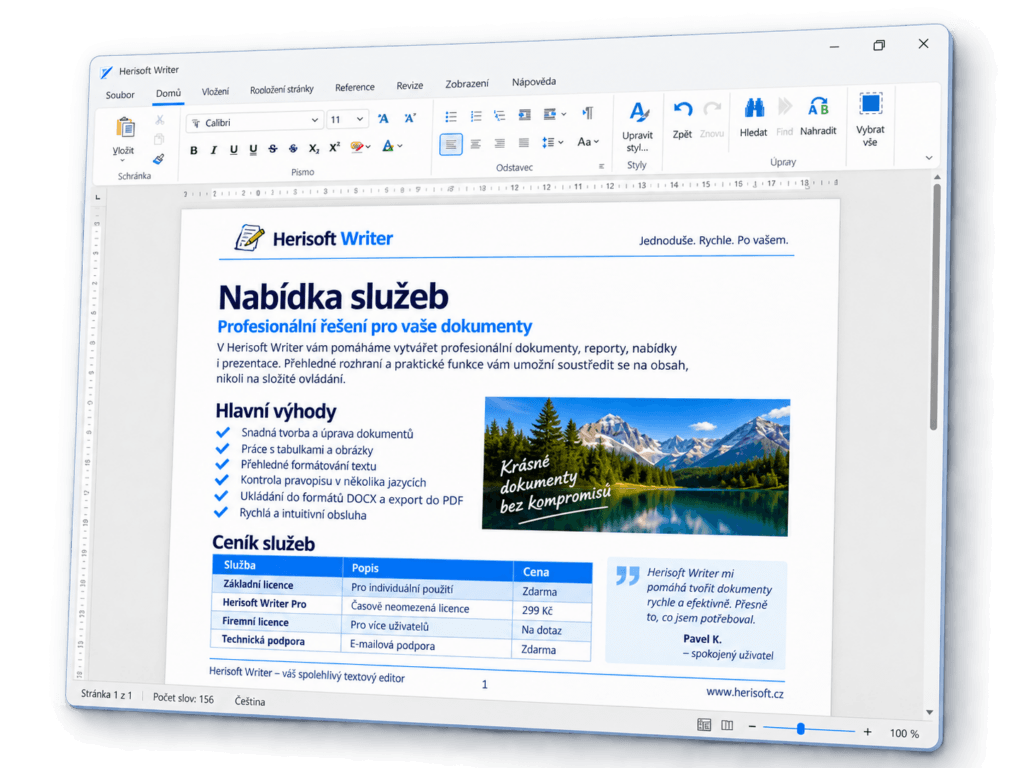Viewport: 1024px width, 768px height.
Task: Toggle justify alignment button
Action: point(524,142)
